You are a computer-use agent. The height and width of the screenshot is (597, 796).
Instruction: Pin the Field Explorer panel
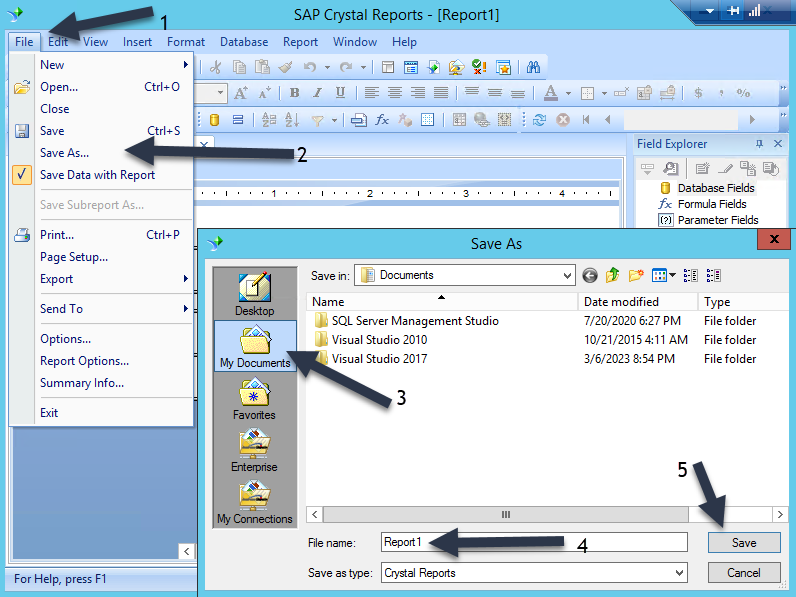coord(759,144)
